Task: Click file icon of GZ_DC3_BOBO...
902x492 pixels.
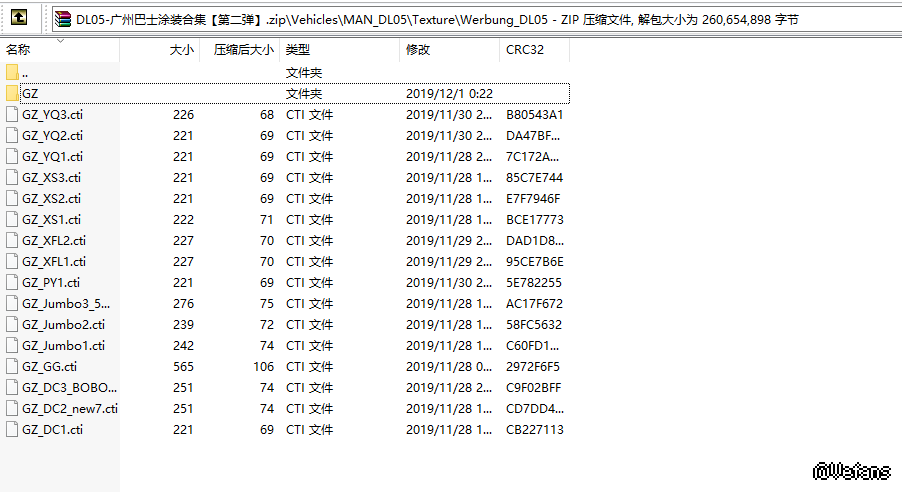Action: (12, 387)
